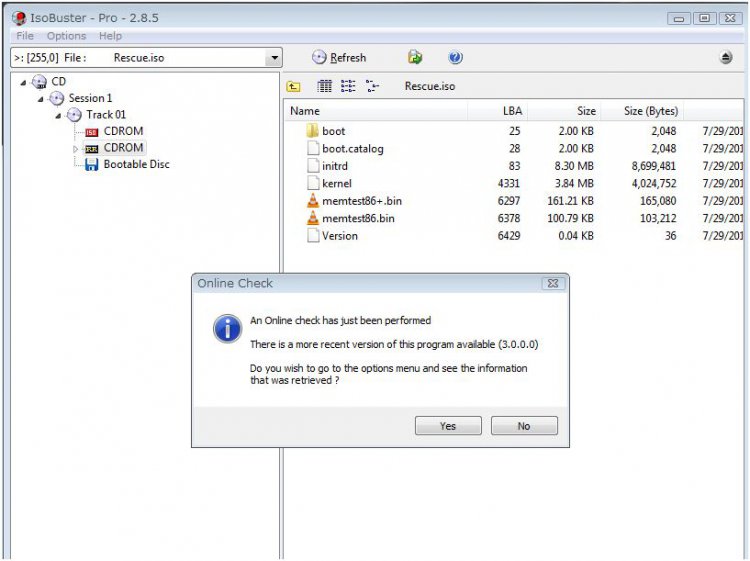The height and width of the screenshot is (561, 750).
Task: Click No in the Online Check dialog
Action: (524, 426)
